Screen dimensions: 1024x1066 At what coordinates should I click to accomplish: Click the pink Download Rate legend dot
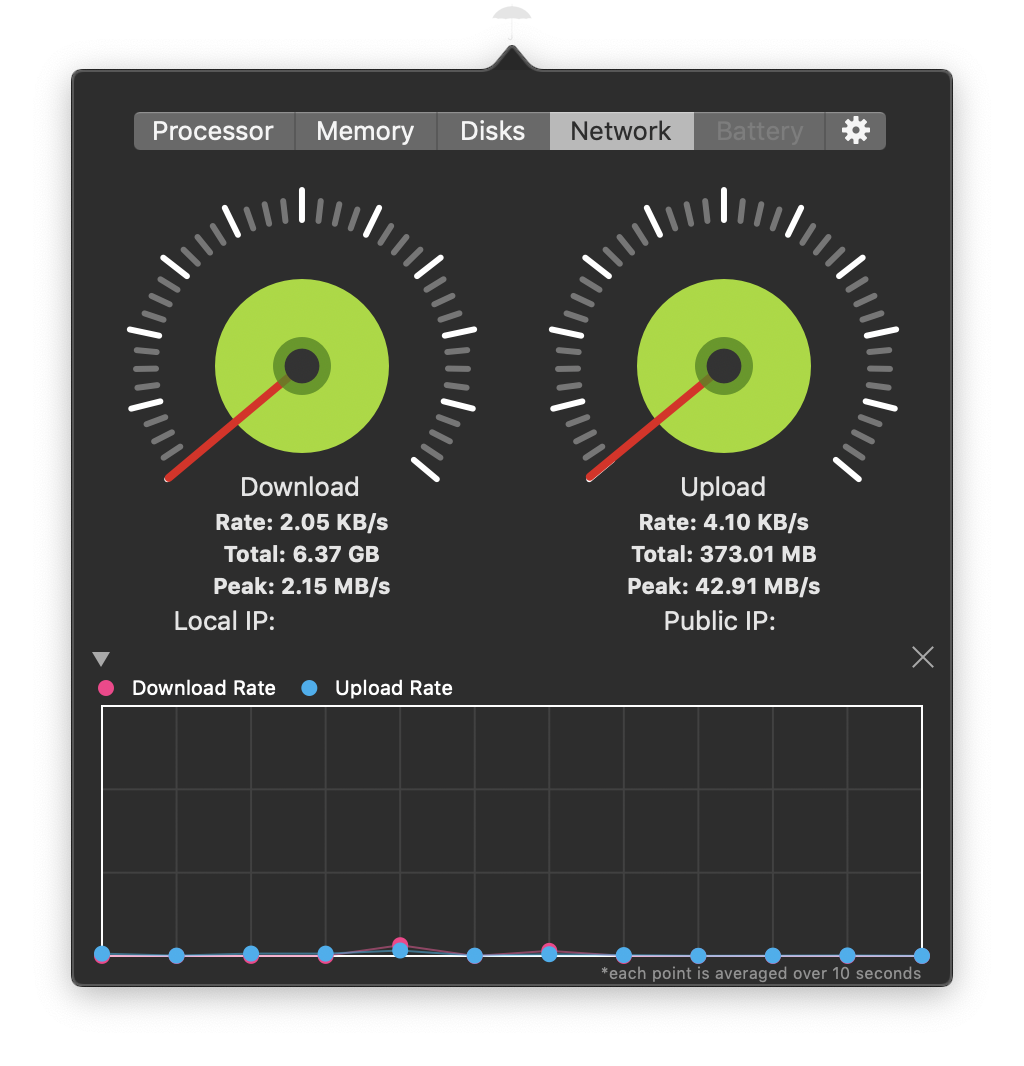coord(106,688)
